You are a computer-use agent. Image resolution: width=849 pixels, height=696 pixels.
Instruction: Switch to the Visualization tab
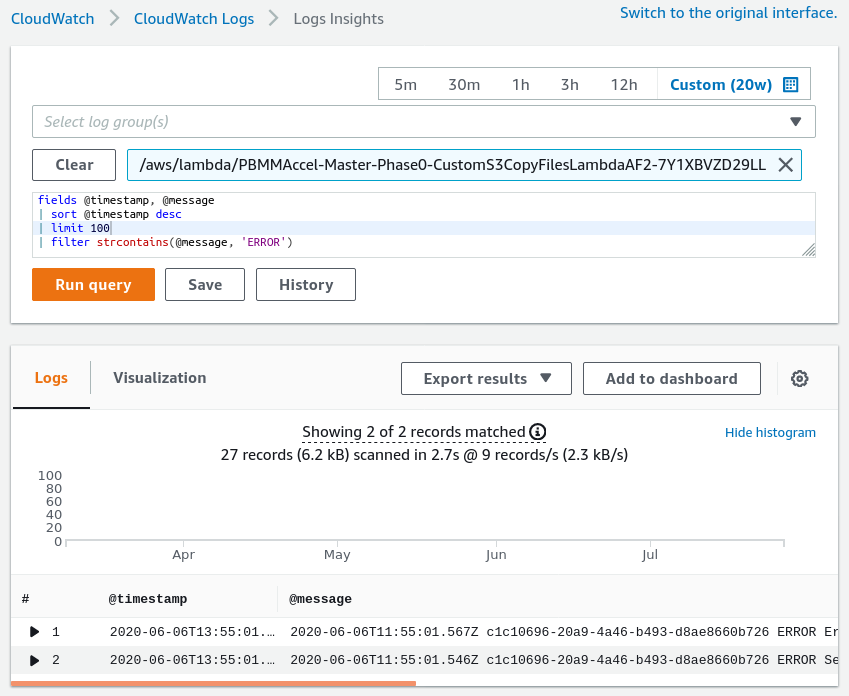pos(159,378)
